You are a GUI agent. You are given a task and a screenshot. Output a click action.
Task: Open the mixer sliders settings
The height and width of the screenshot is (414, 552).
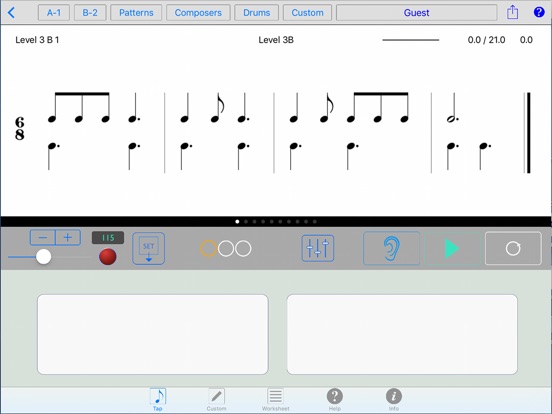[318, 248]
